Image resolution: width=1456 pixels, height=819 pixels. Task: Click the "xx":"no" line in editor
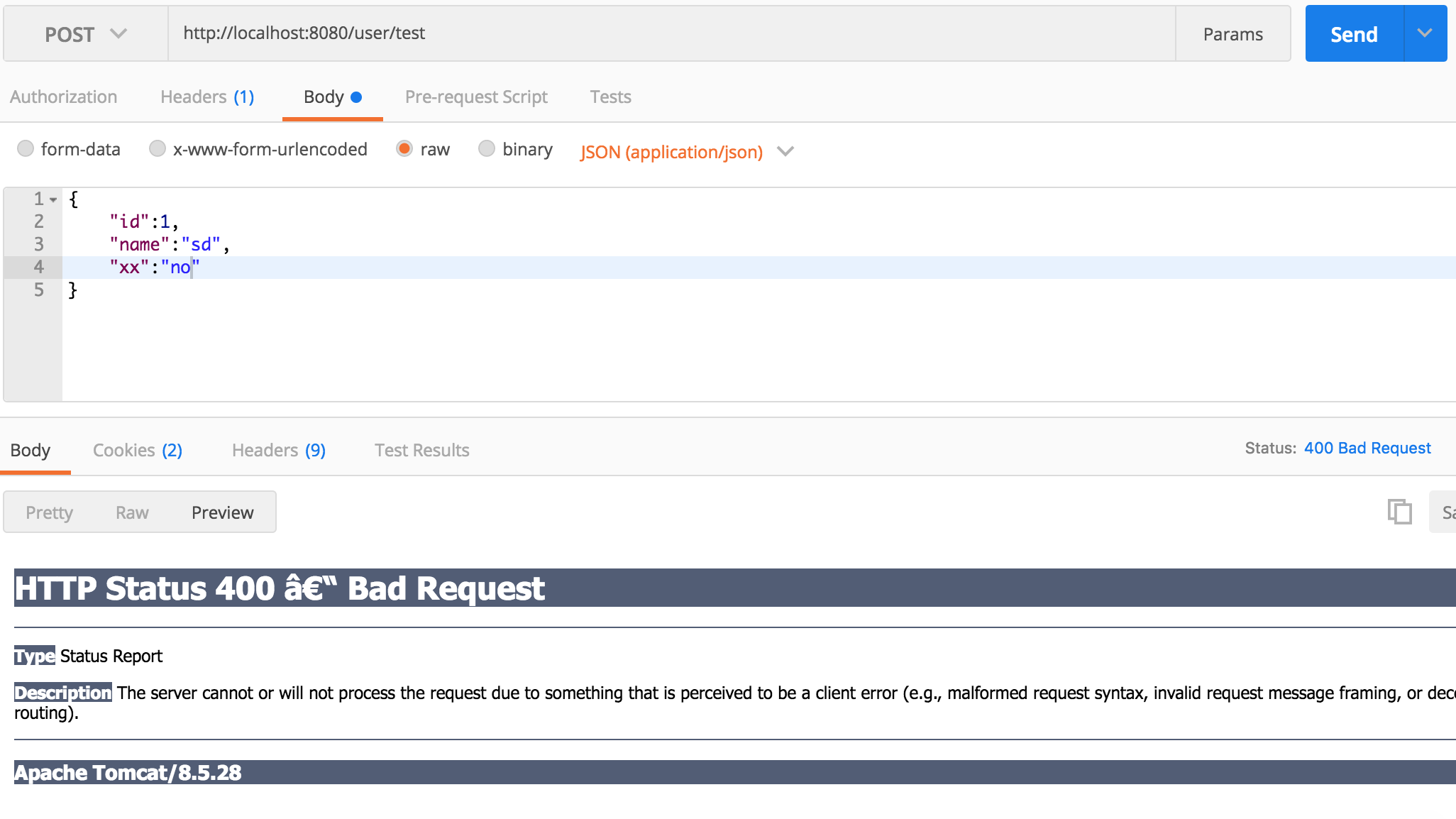(x=155, y=267)
